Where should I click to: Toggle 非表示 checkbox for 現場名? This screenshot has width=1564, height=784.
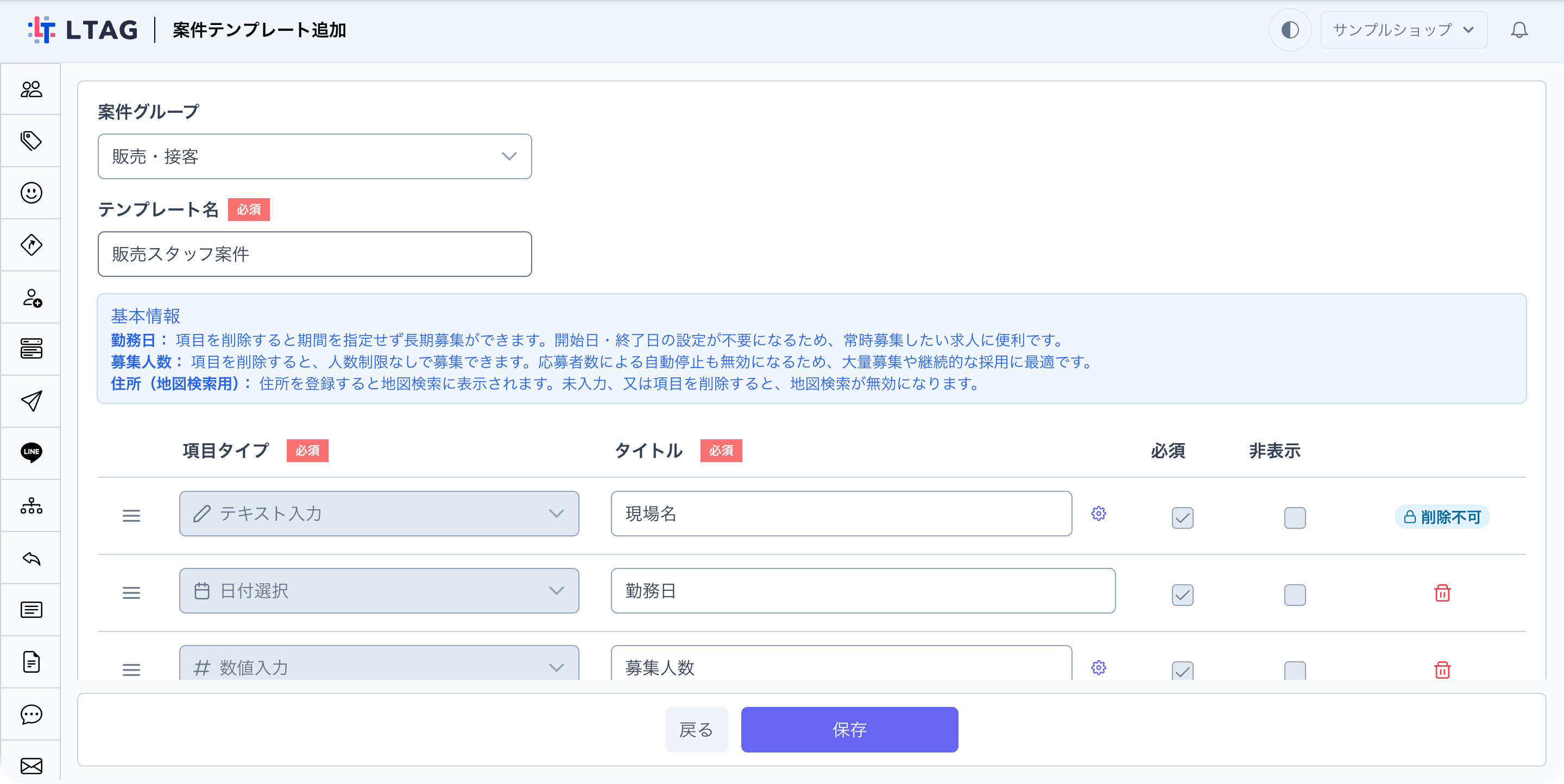[1295, 517]
